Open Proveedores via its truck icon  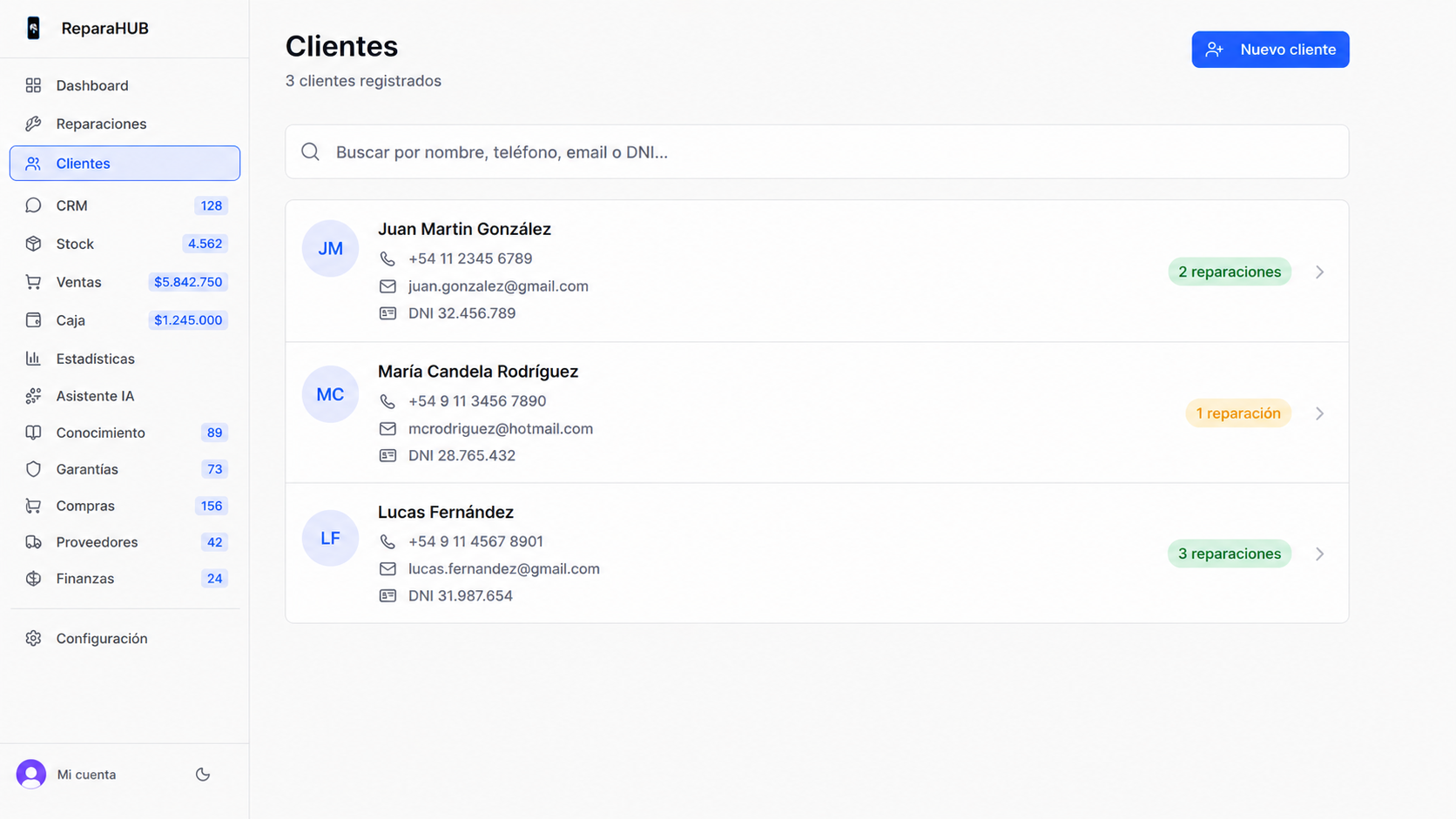pyautogui.click(x=33, y=542)
